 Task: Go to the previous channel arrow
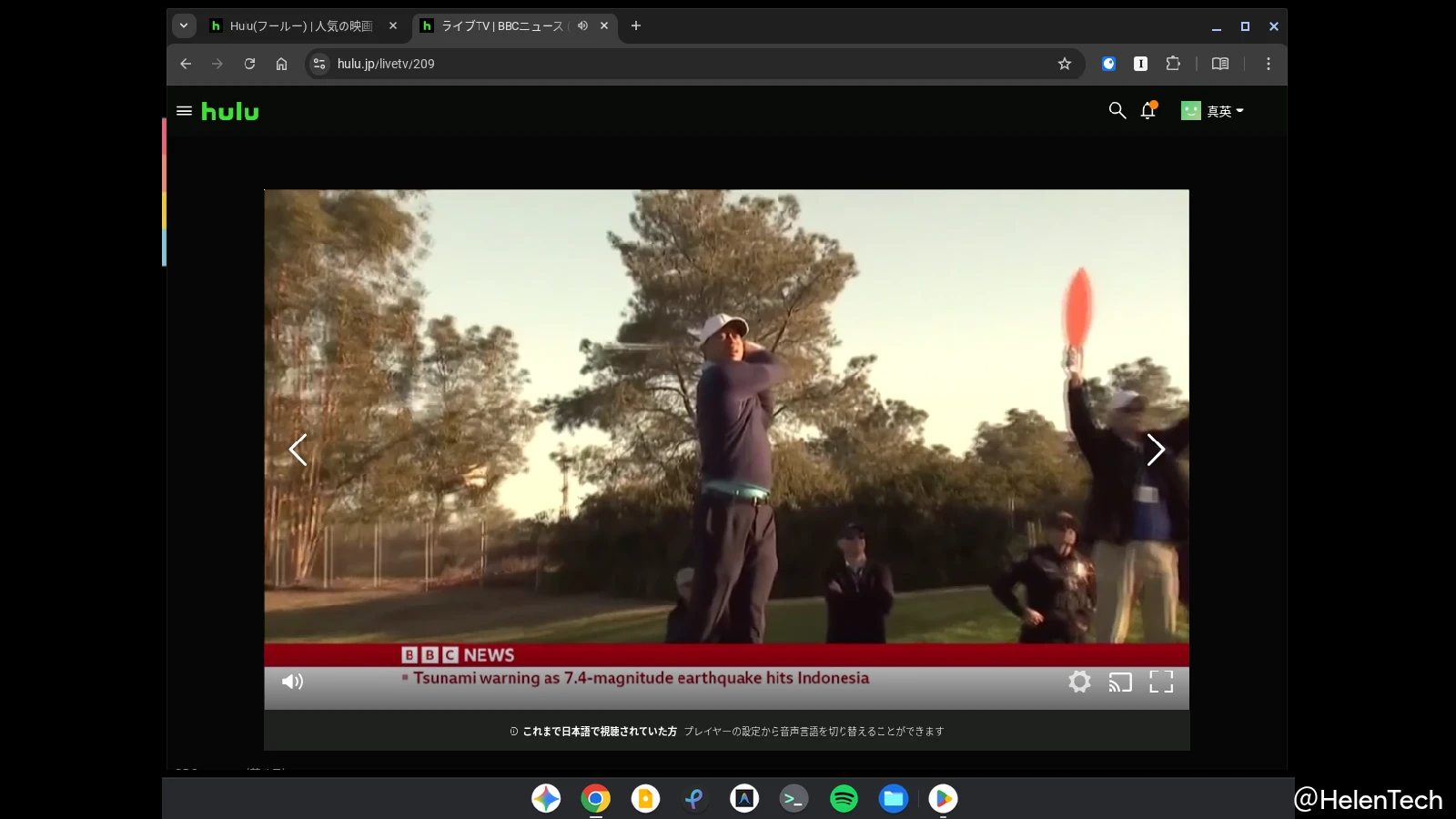pyautogui.click(x=298, y=450)
